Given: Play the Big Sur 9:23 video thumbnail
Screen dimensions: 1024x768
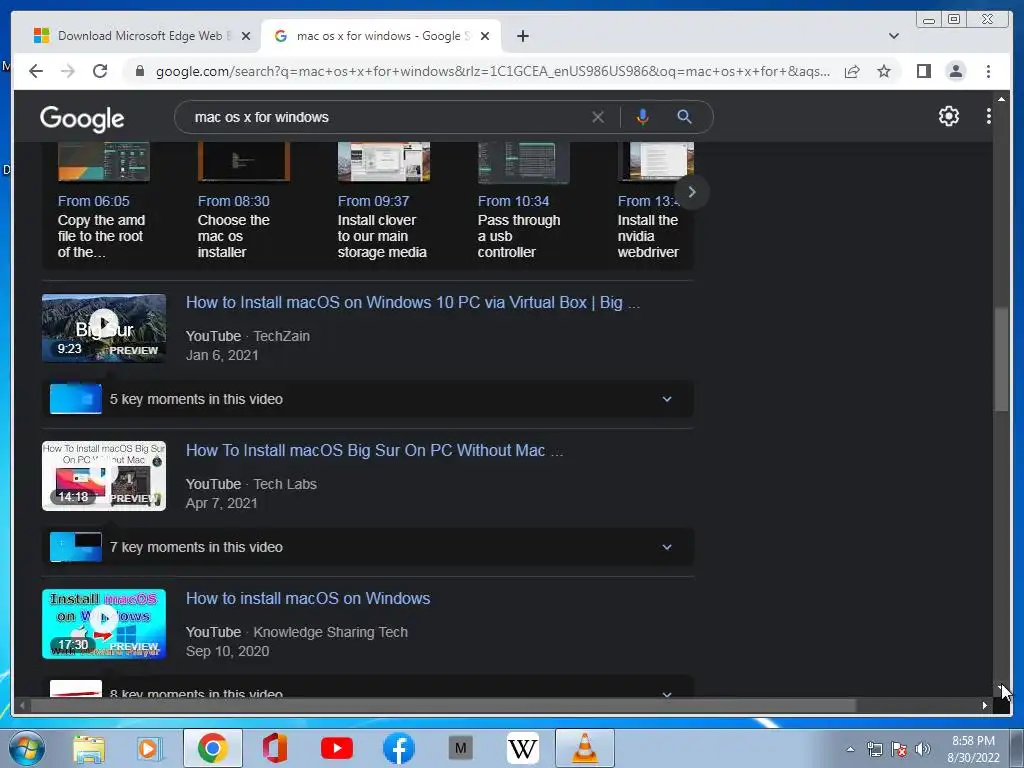Looking at the screenshot, I should pos(104,328).
